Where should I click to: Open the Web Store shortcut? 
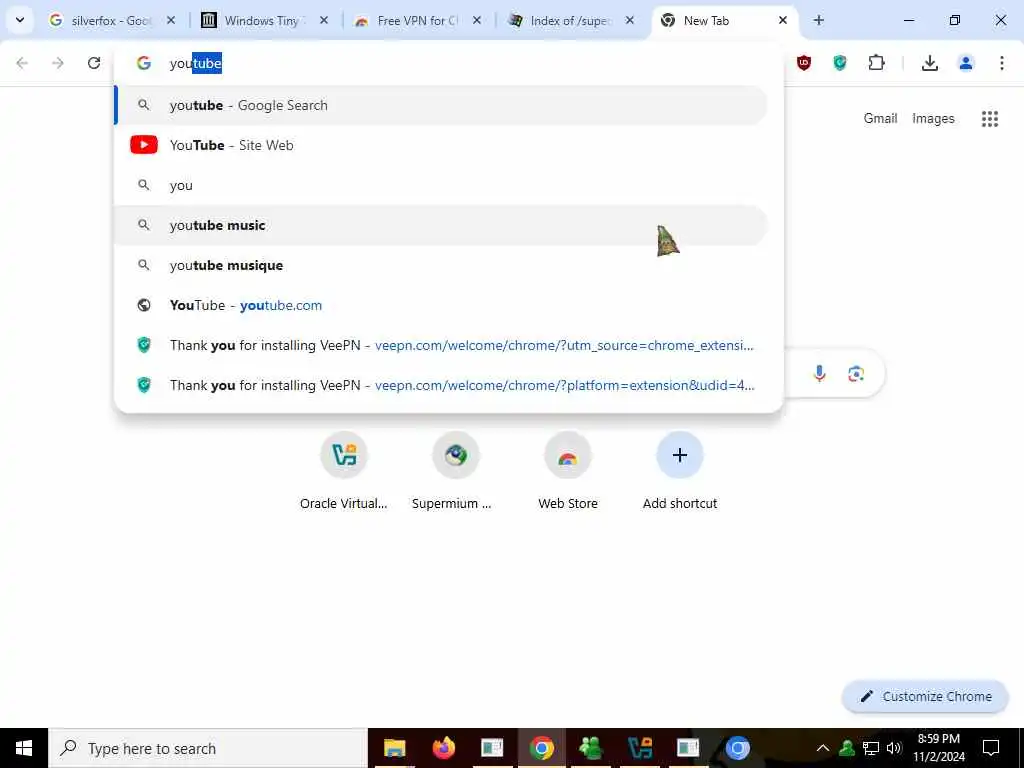point(568,472)
